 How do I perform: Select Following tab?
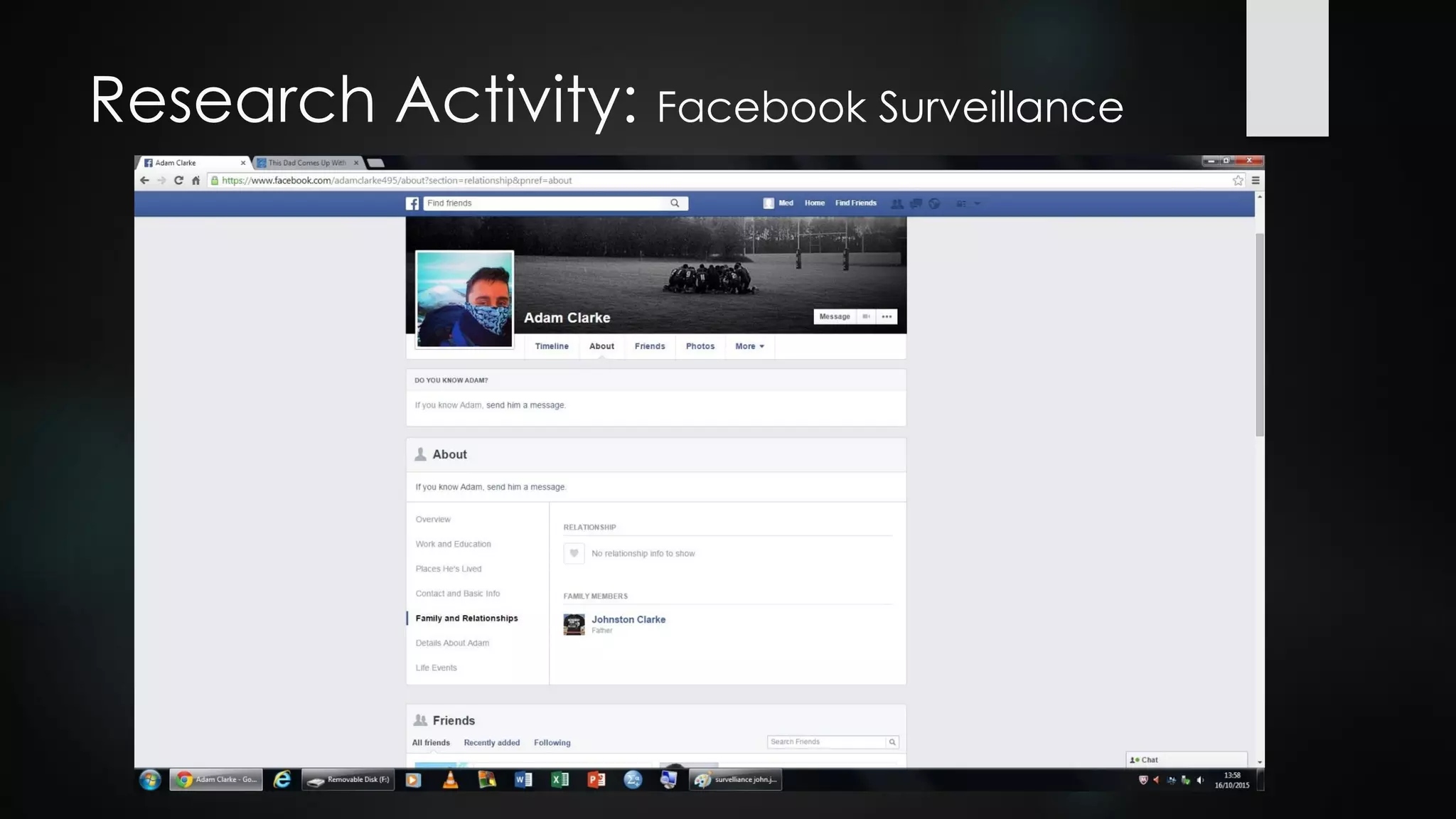tap(552, 743)
